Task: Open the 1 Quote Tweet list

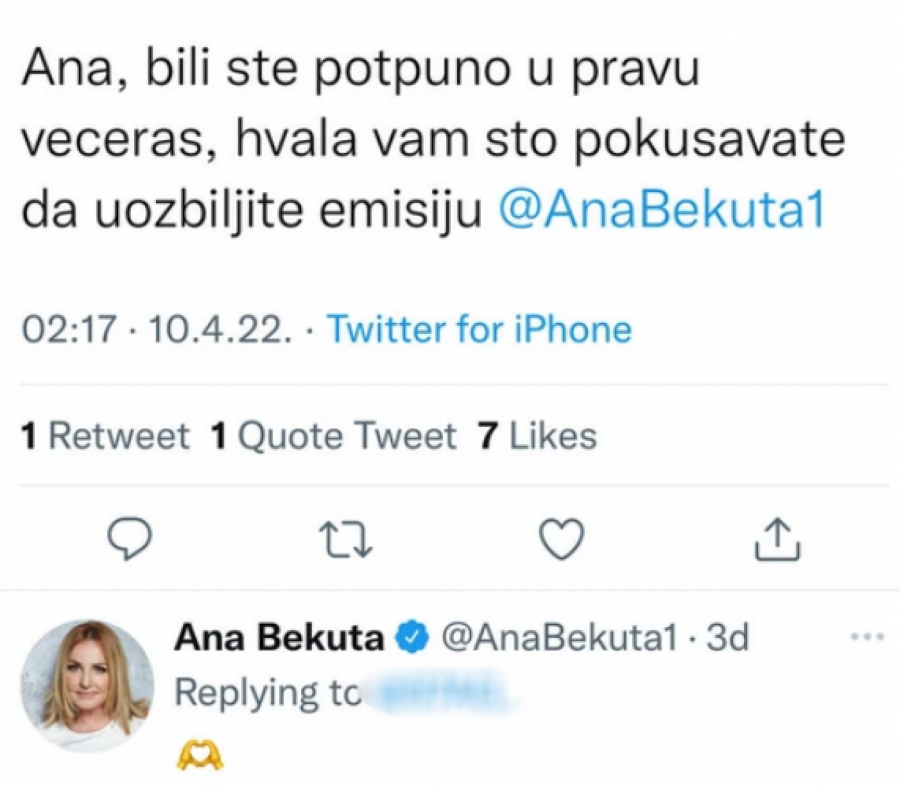Action: [x=335, y=435]
